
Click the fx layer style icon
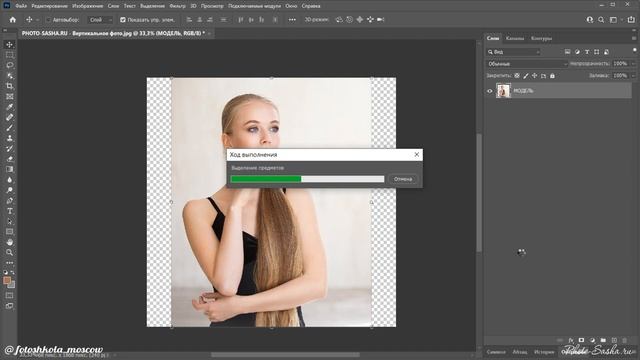click(x=571, y=340)
